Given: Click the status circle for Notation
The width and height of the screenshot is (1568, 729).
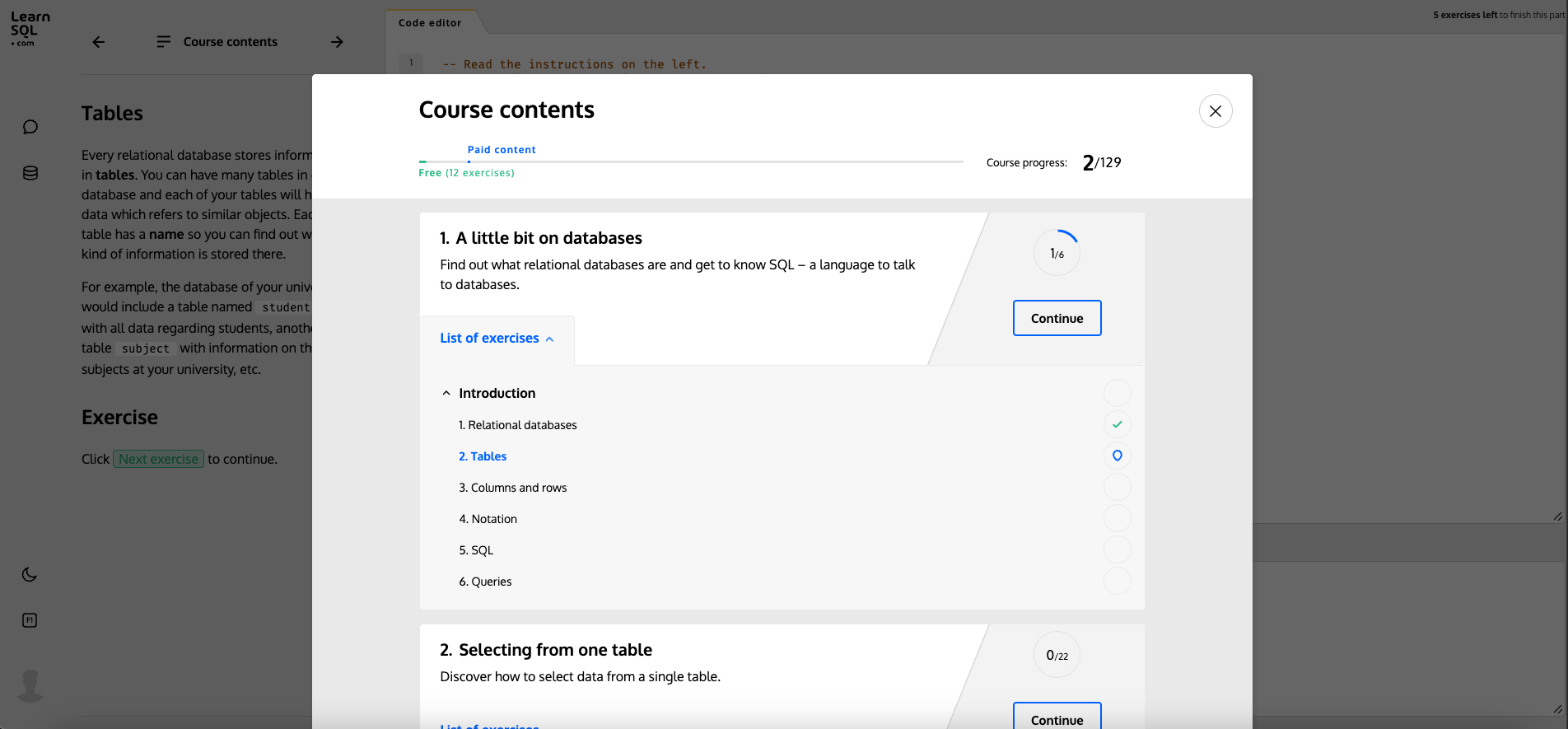Looking at the screenshot, I should (1118, 518).
